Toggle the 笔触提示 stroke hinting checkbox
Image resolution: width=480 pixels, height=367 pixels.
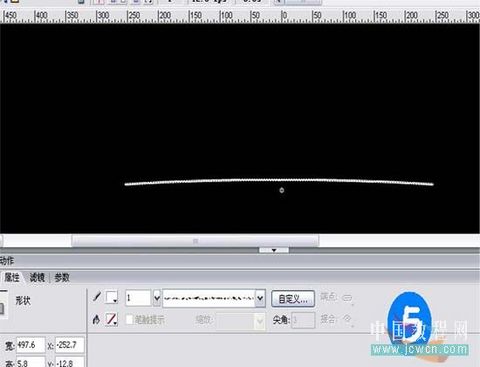pos(129,319)
